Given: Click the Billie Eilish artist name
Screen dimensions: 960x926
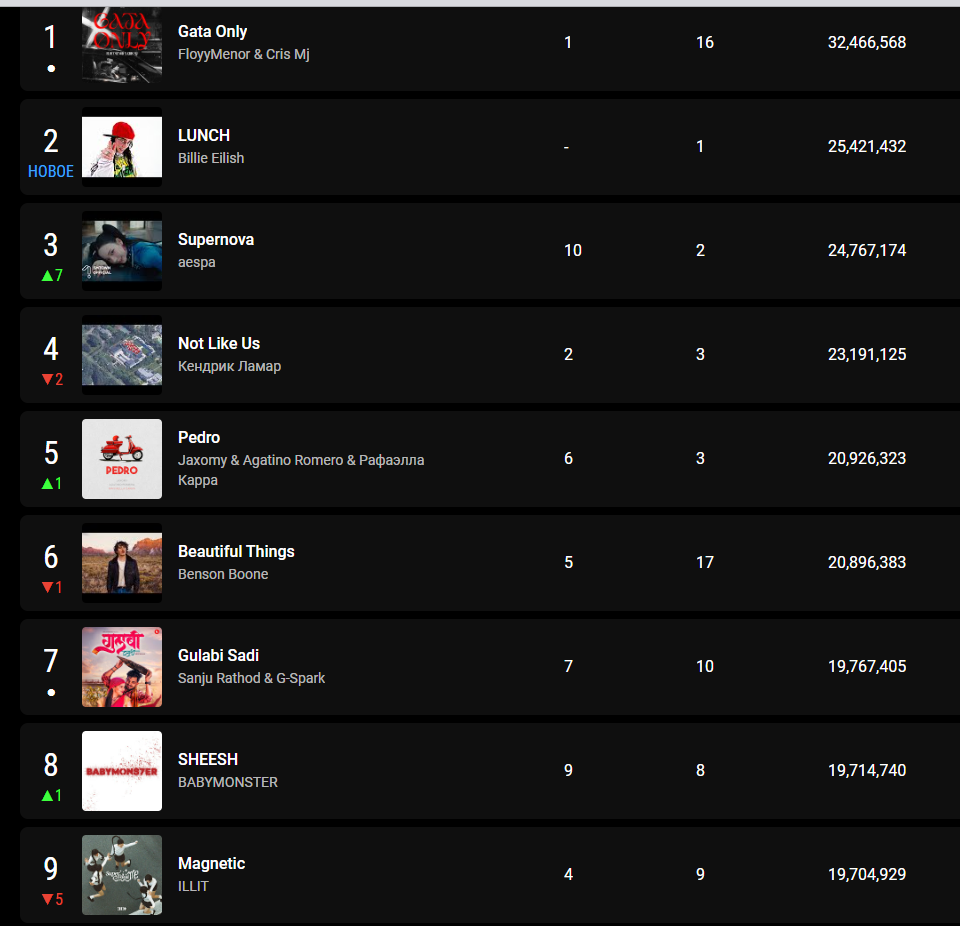Looking at the screenshot, I should coord(211,158).
